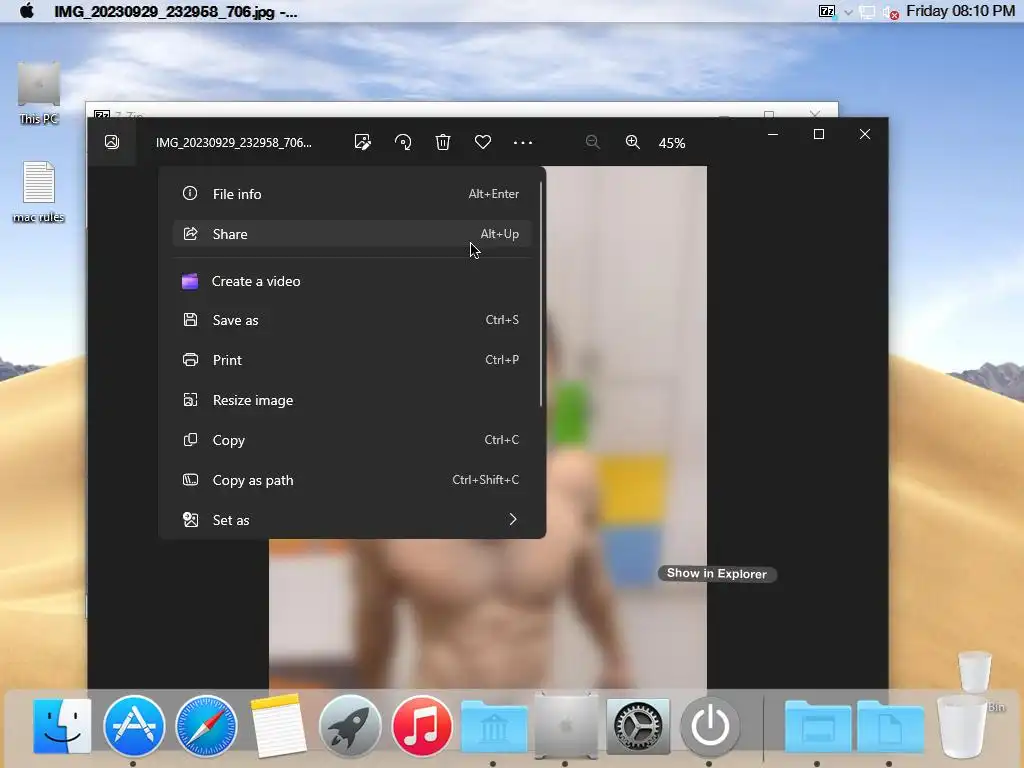
Task: Click the Mac Pro computer dock icon
Action: pos(566,726)
